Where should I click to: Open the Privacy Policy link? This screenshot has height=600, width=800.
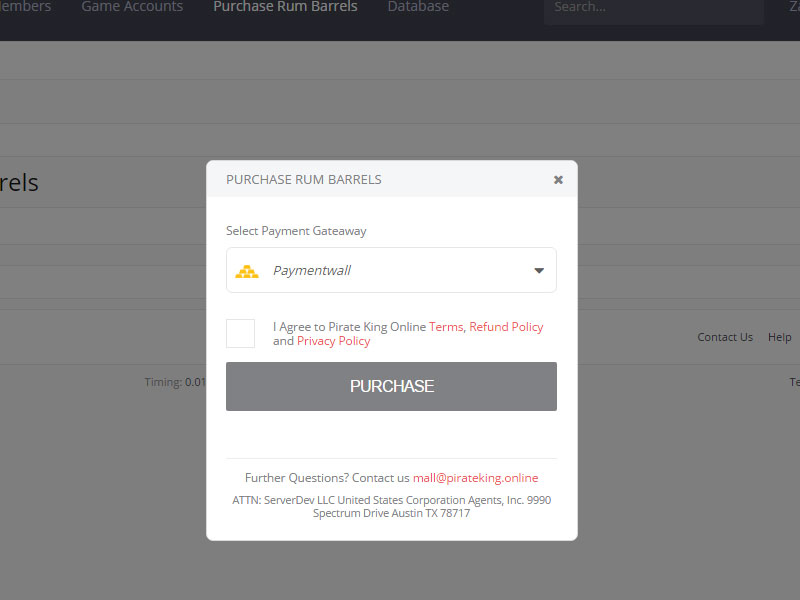(334, 341)
